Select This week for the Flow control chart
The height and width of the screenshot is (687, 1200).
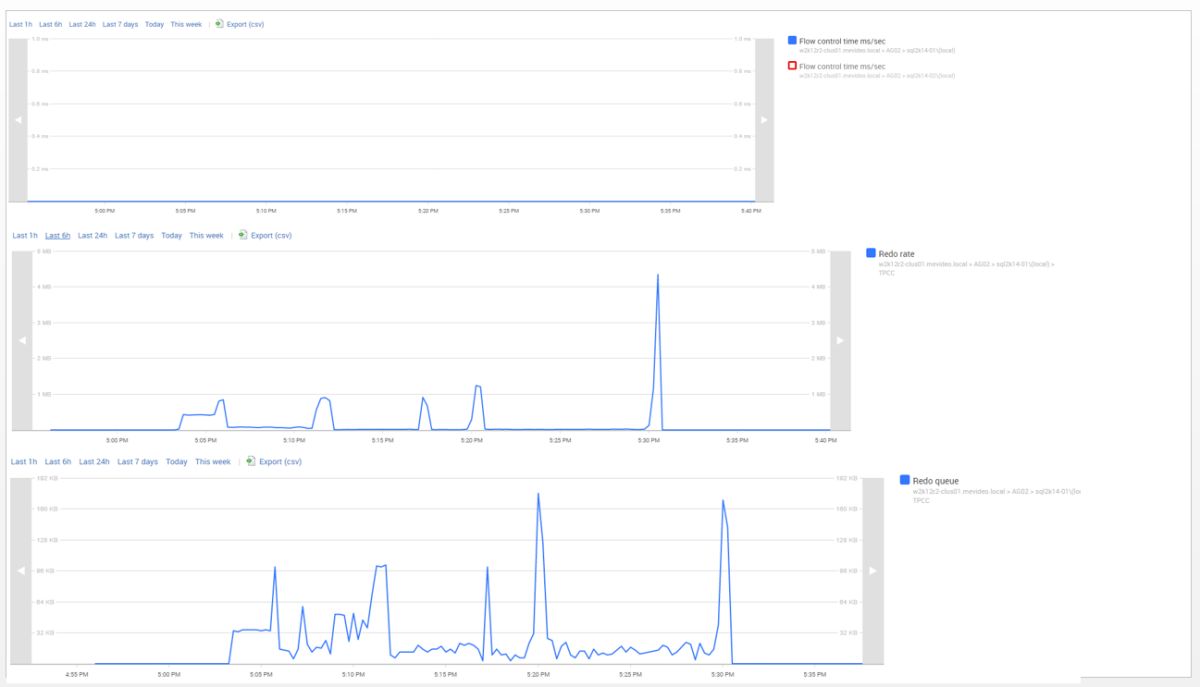186,24
